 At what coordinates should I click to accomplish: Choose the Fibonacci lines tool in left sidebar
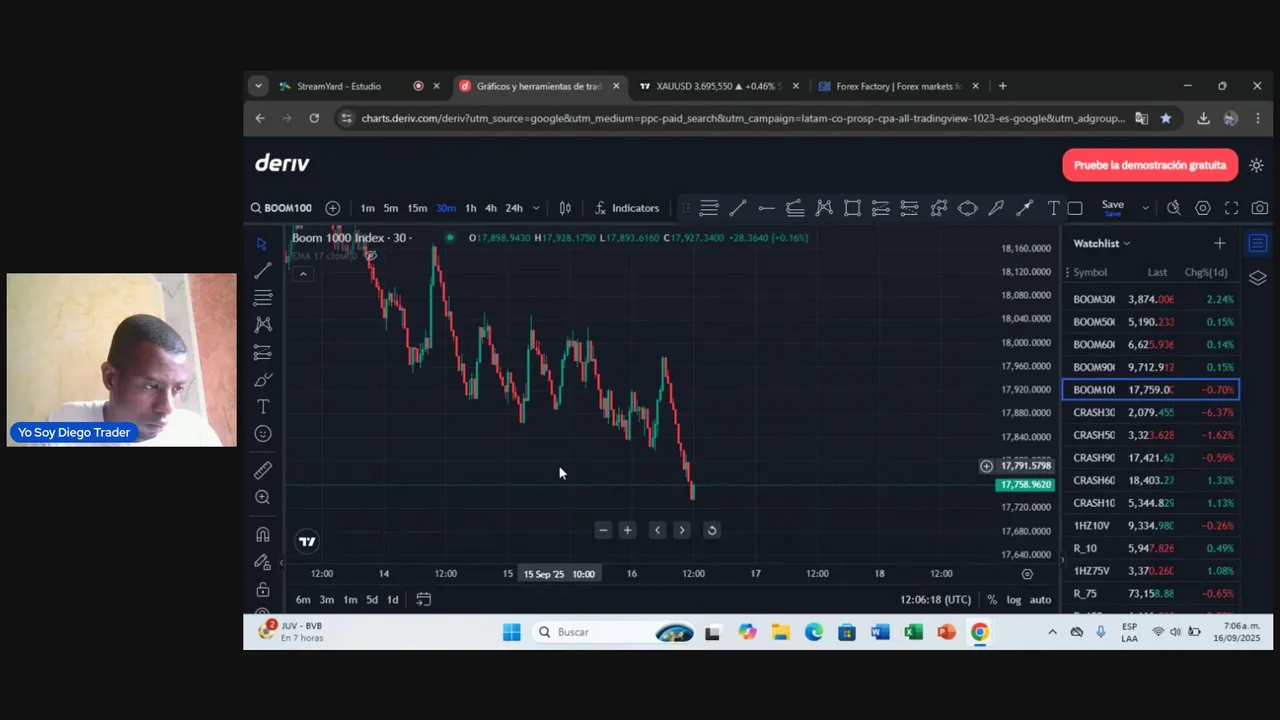tap(262, 298)
